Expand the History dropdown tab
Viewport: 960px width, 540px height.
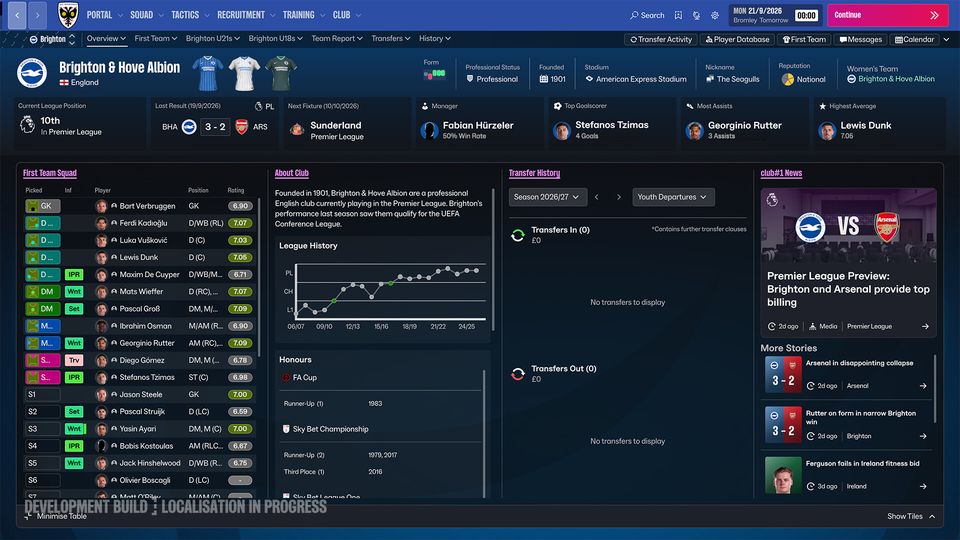click(x=435, y=39)
